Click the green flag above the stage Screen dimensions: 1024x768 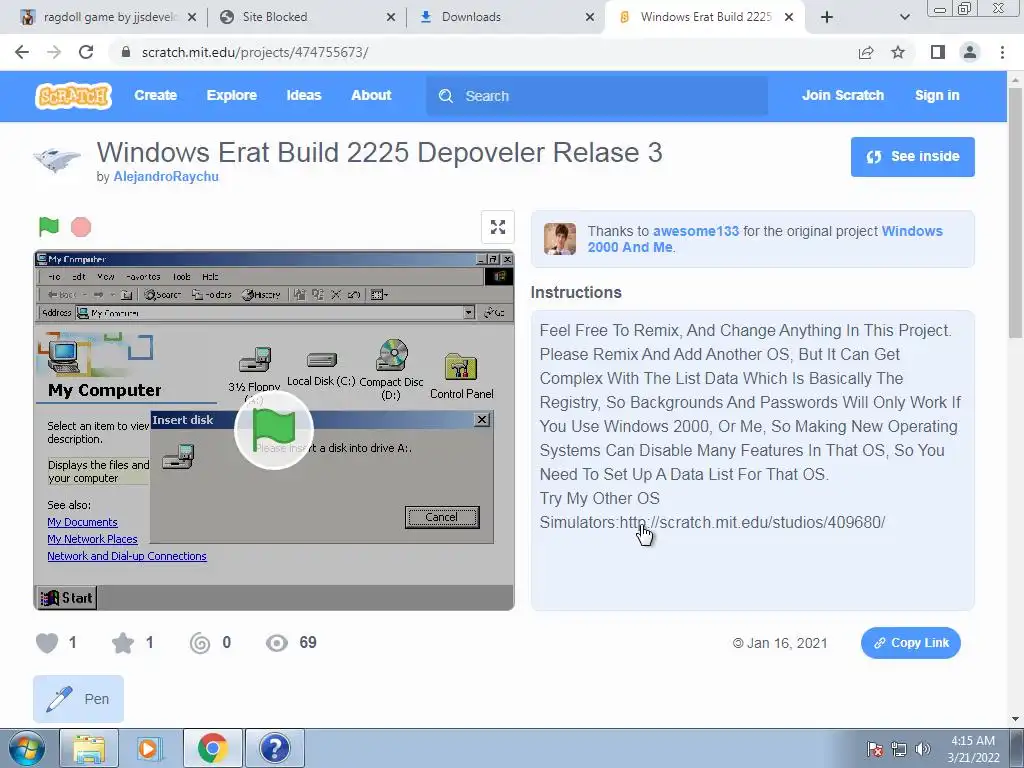tap(49, 227)
